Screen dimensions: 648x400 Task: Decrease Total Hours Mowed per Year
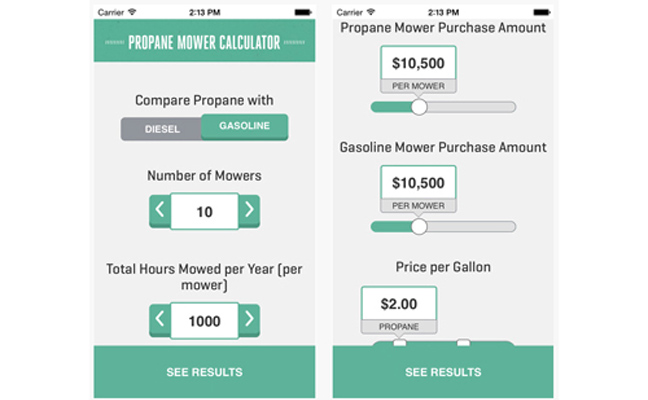(x=159, y=320)
